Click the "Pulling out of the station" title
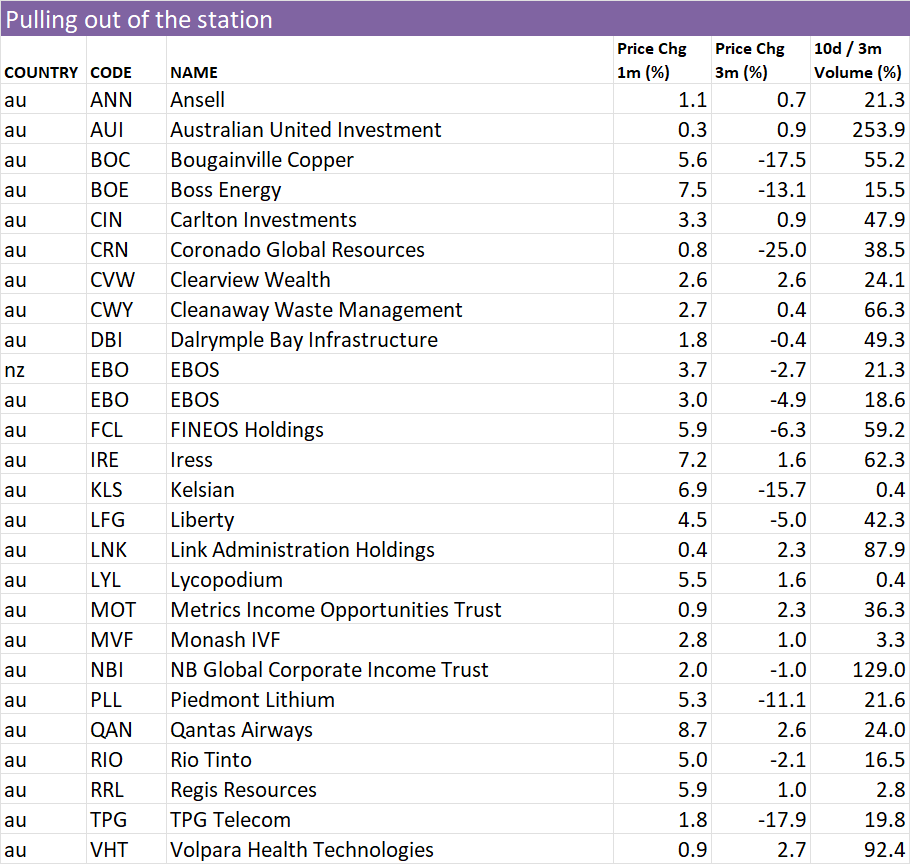 pyautogui.click(x=139, y=20)
